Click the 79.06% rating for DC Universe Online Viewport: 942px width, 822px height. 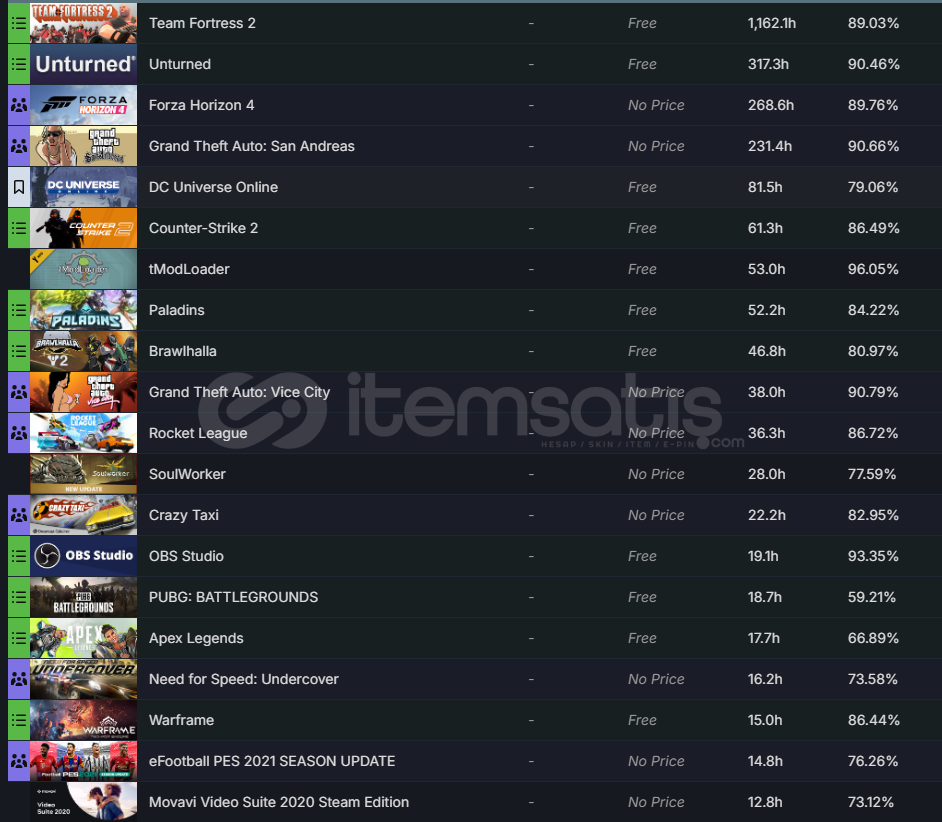click(x=873, y=187)
